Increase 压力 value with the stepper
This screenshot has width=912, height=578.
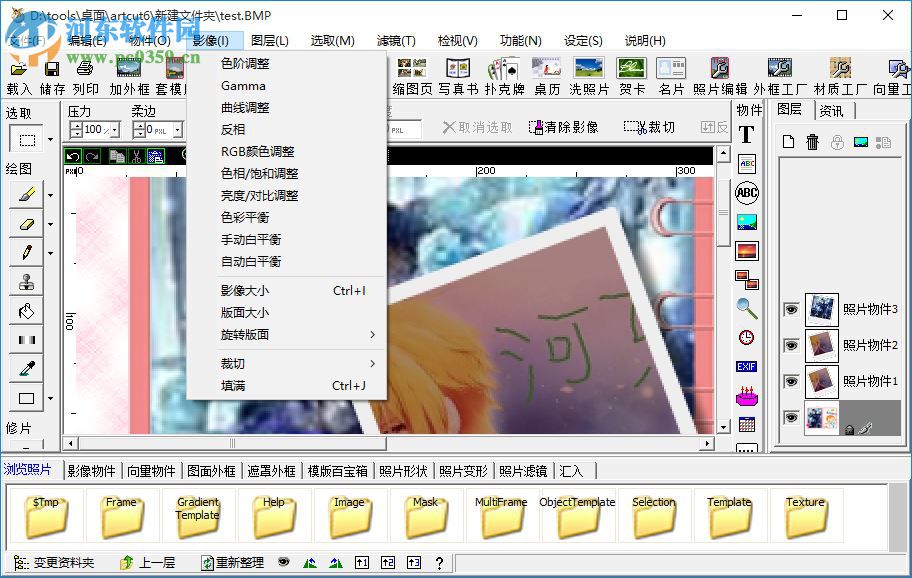pos(77,124)
